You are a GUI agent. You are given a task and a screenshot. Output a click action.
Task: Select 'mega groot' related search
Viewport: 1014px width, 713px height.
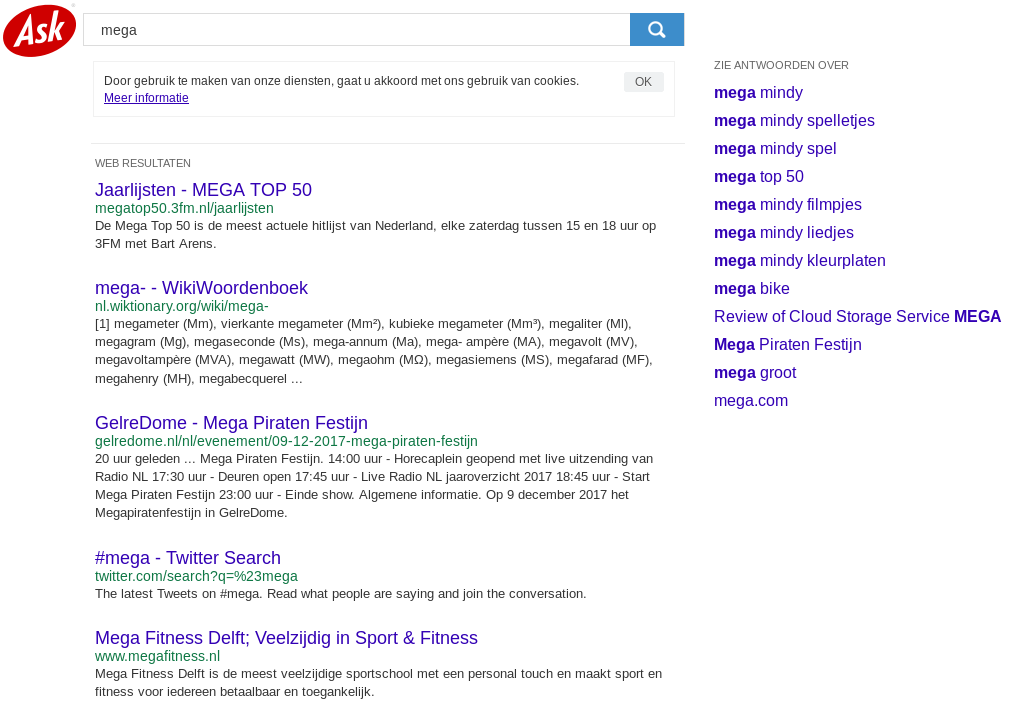[755, 373]
